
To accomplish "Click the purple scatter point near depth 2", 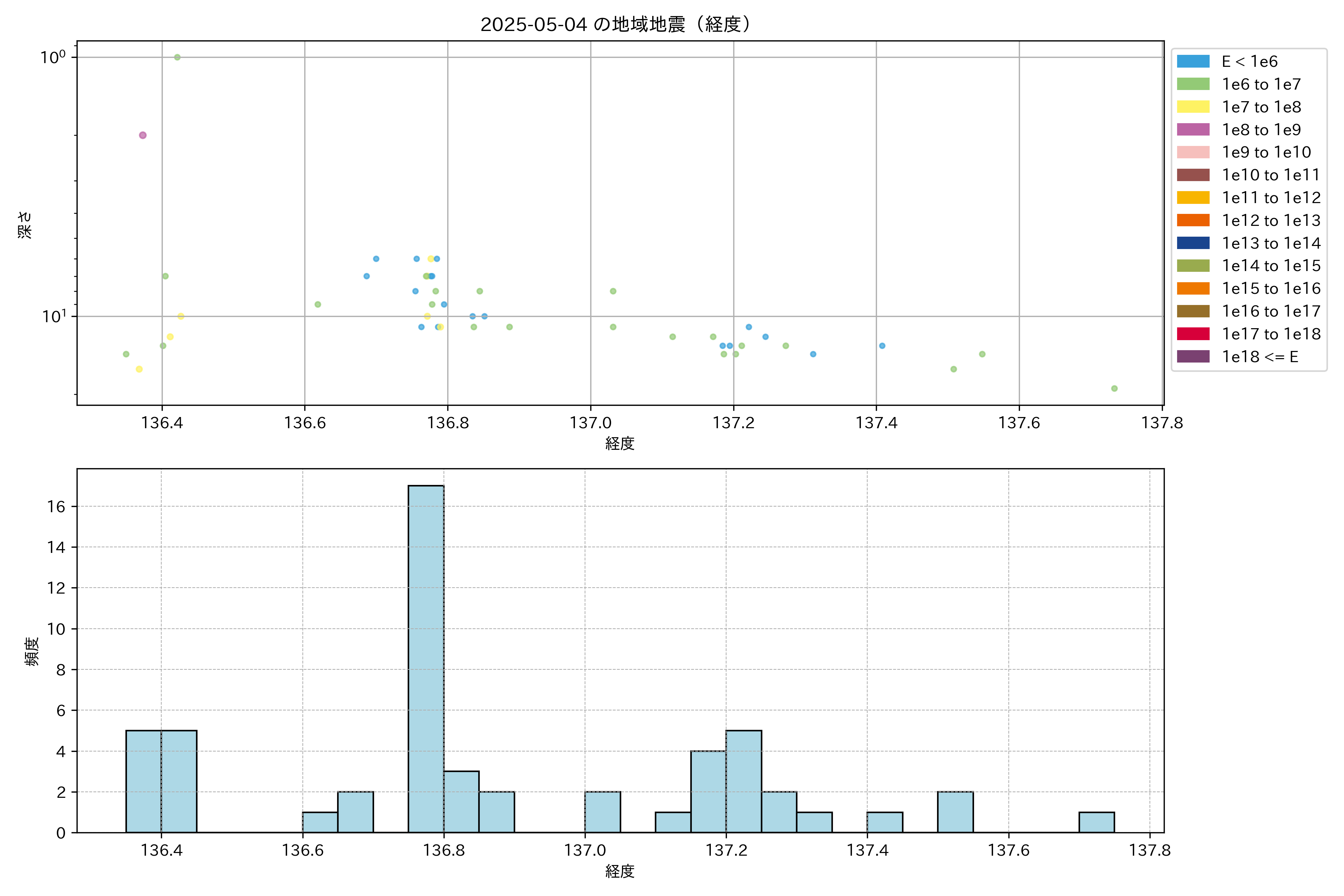I will (x=143, y=136).
